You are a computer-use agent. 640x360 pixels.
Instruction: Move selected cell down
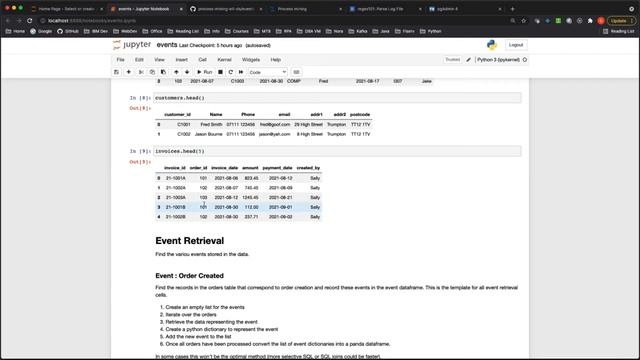coord(187,72)
